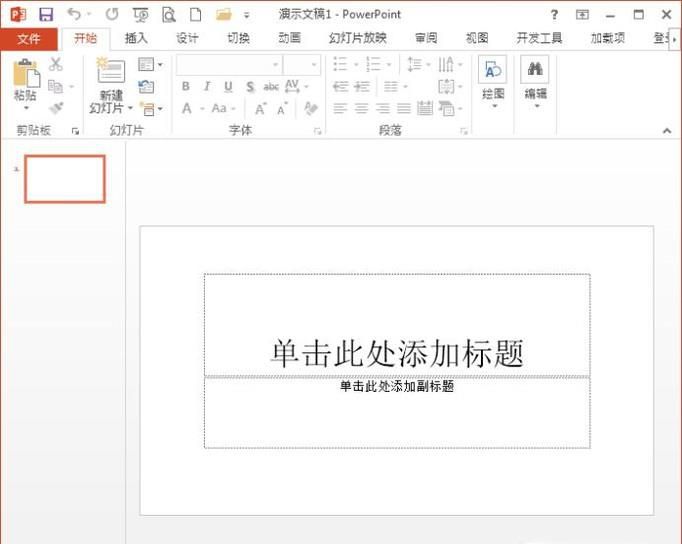Click the 单击此处添加标题 title placeholder
Viewport: 682px width, 544px height.
(x=397, y=351)
